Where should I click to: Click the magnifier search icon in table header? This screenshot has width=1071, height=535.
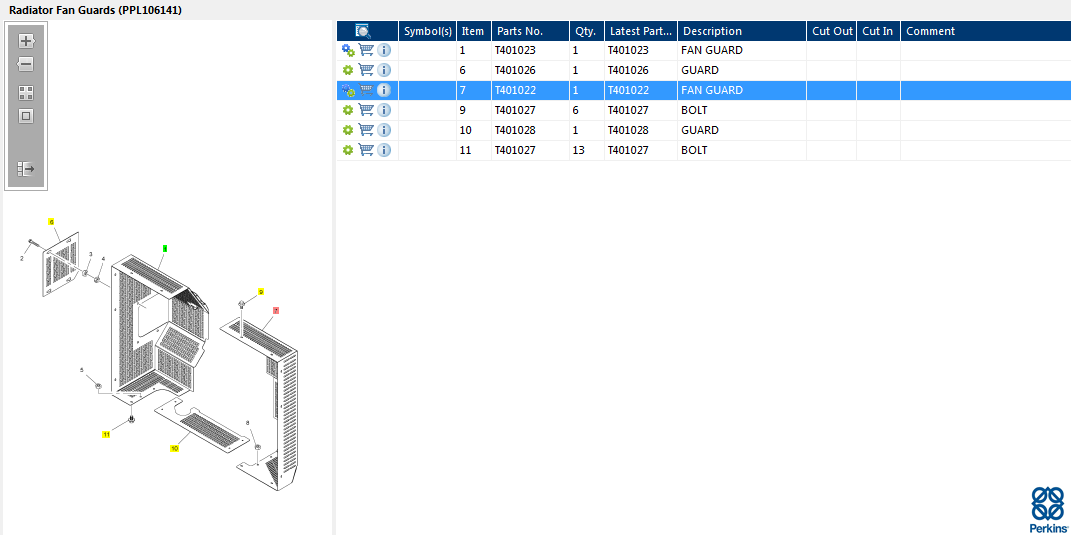363,31
